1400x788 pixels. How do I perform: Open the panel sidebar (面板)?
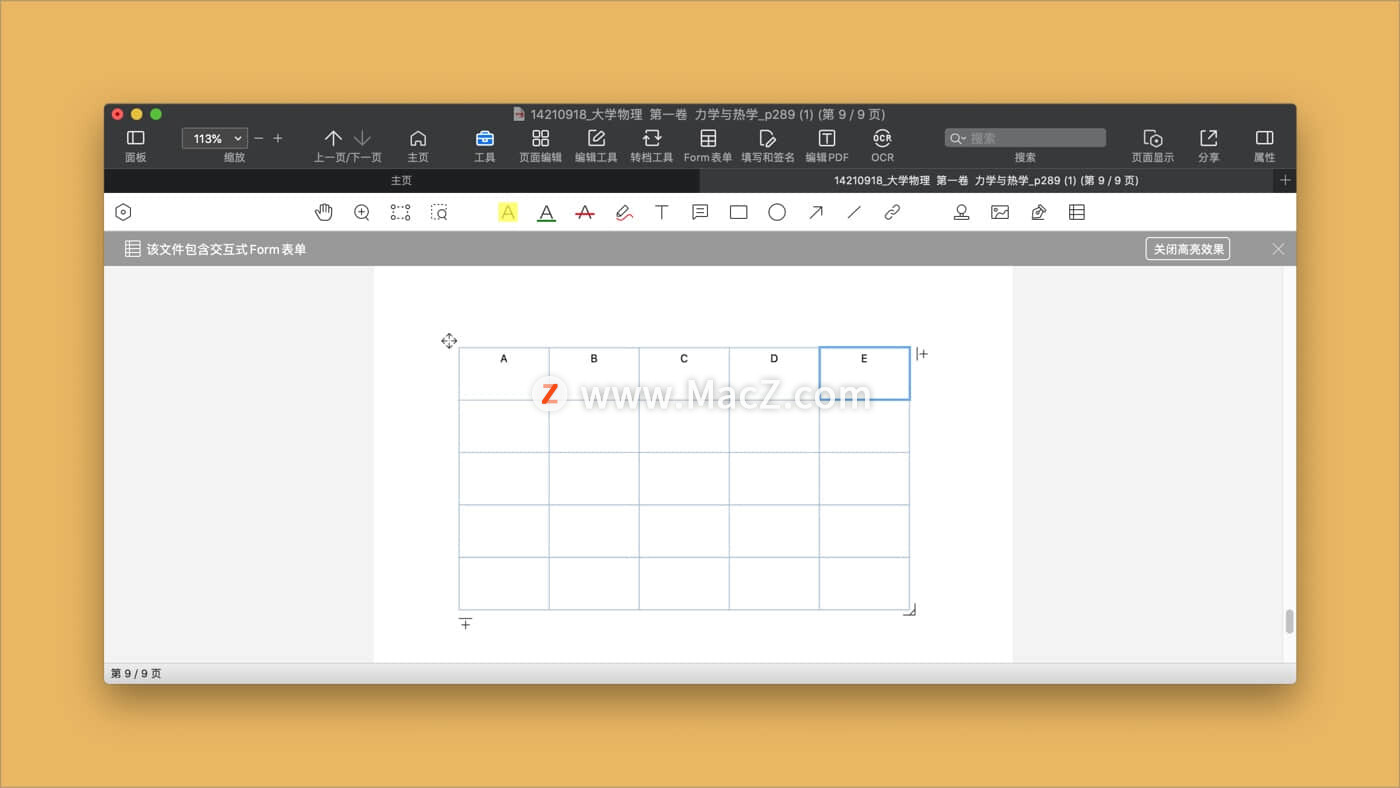136,138
